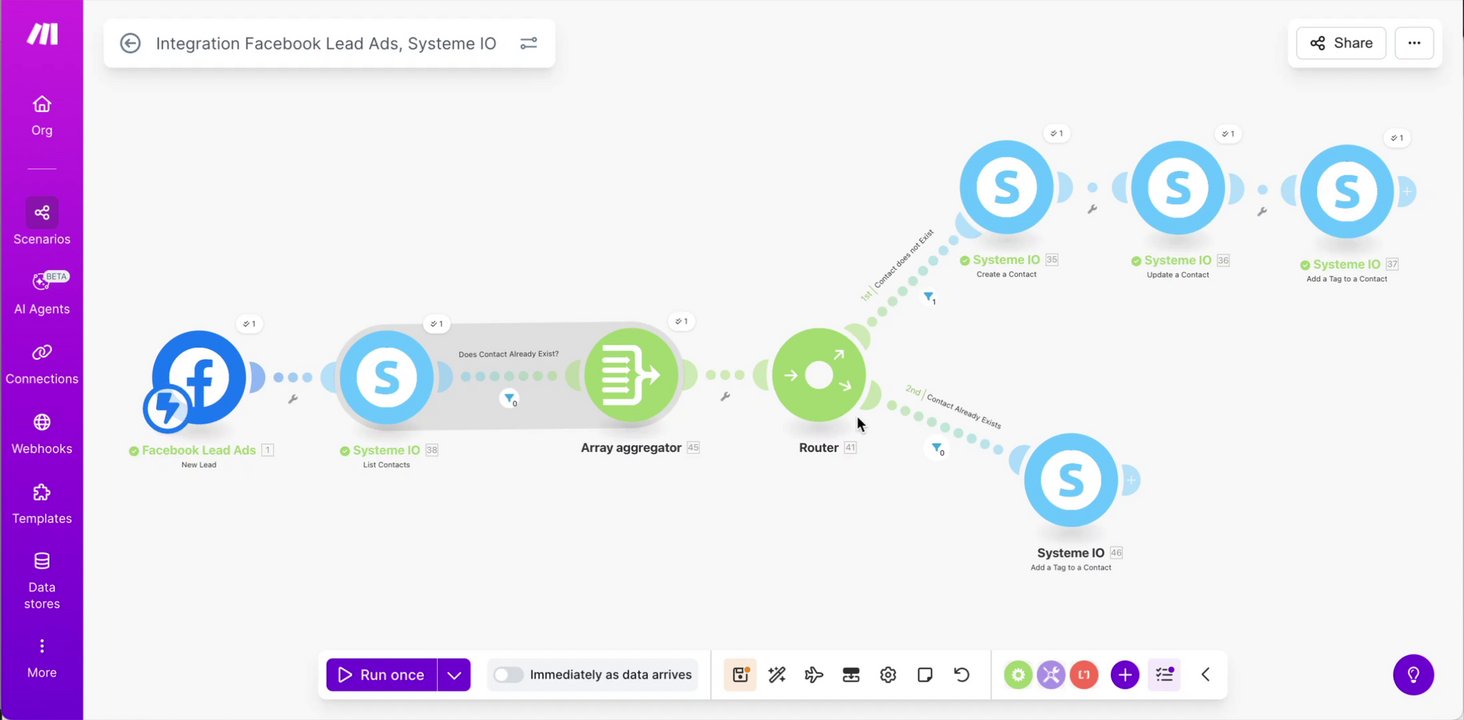
Task: Click wrench between Update Contact and Add Tag
Action: pos(1262,211)
